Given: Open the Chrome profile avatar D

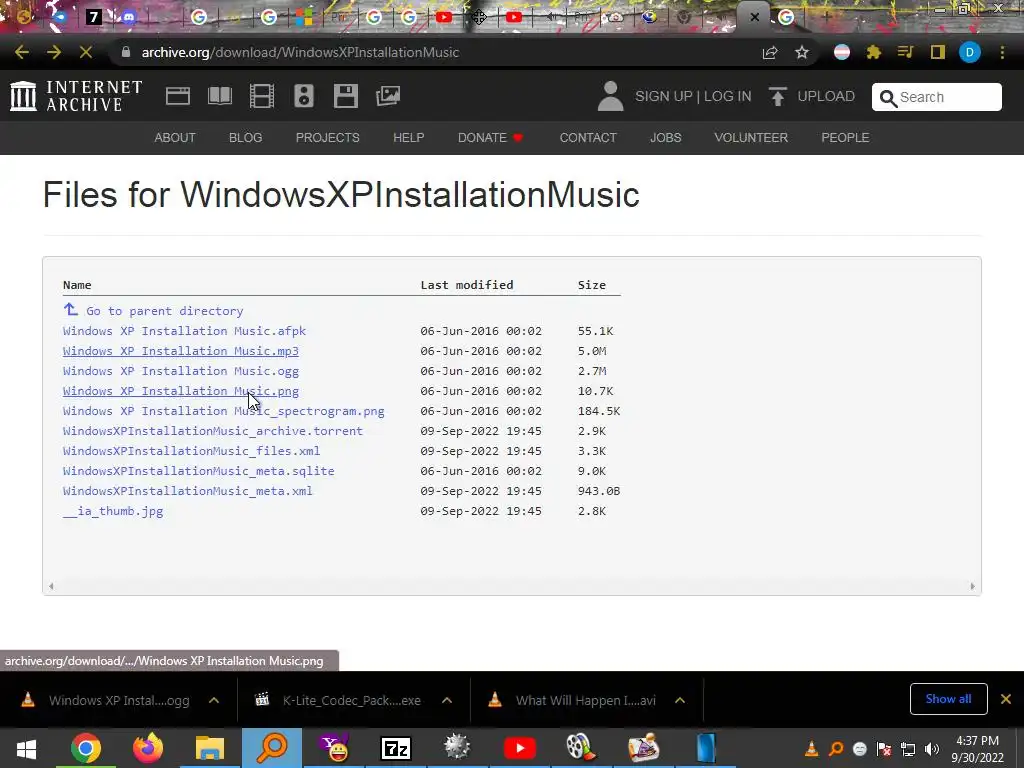Looking at the screenshot, I should tap(970, 52).
